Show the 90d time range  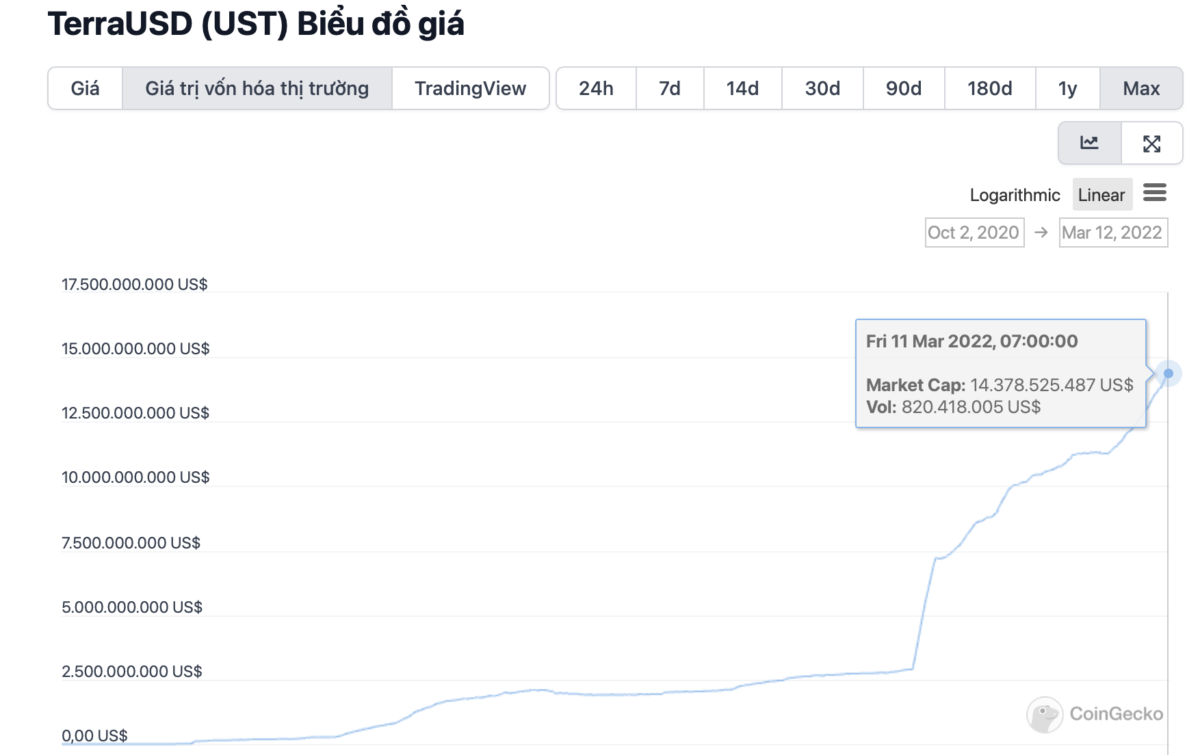pyautogui.click(x=904, y=88)
